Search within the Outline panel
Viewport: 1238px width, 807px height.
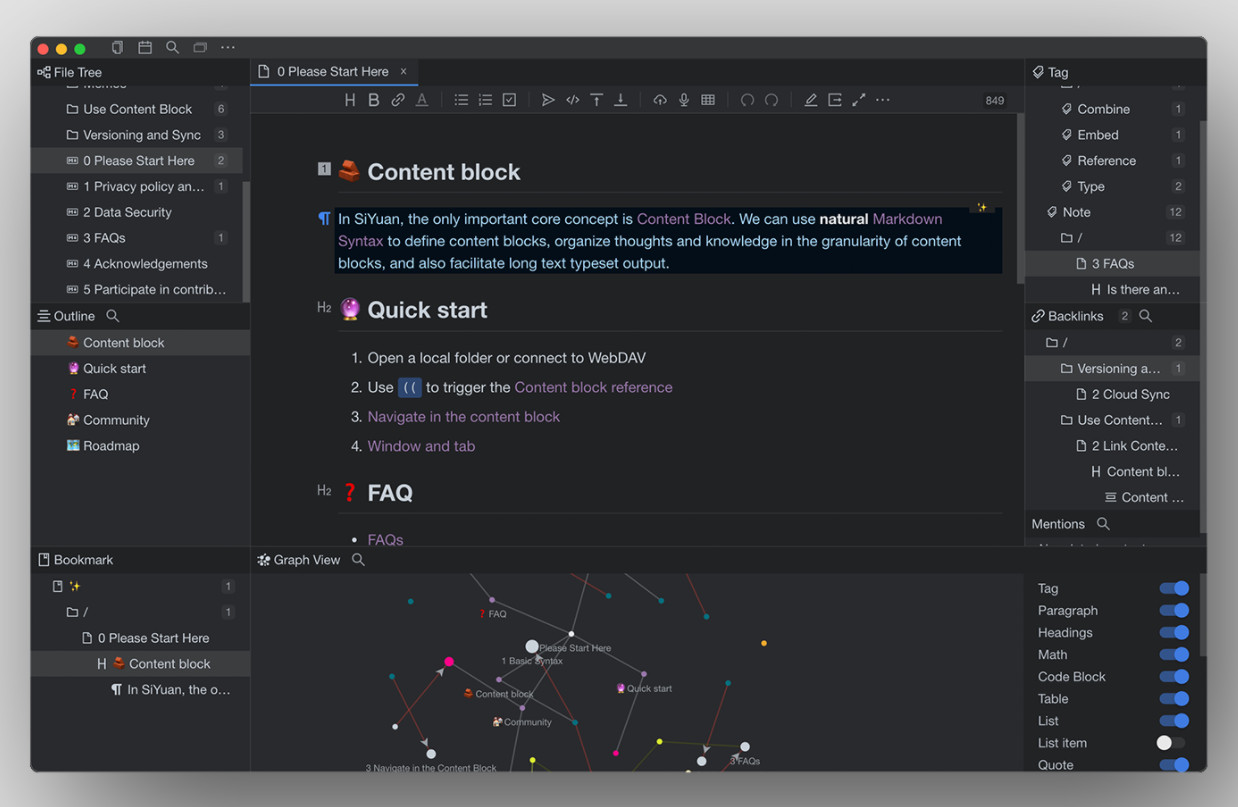(x=113, y=316)
